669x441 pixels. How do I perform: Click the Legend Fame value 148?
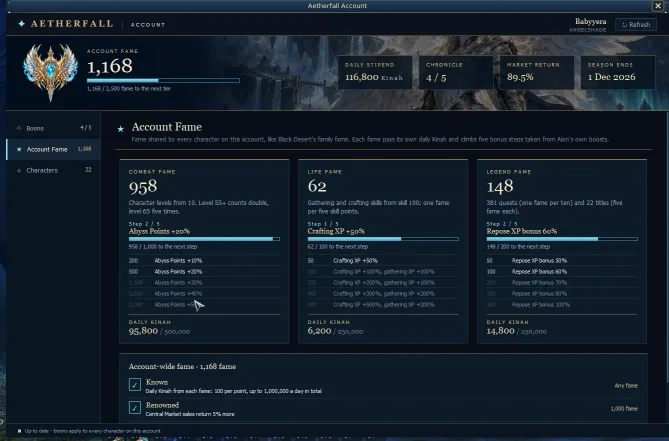[x=500, y=186]
